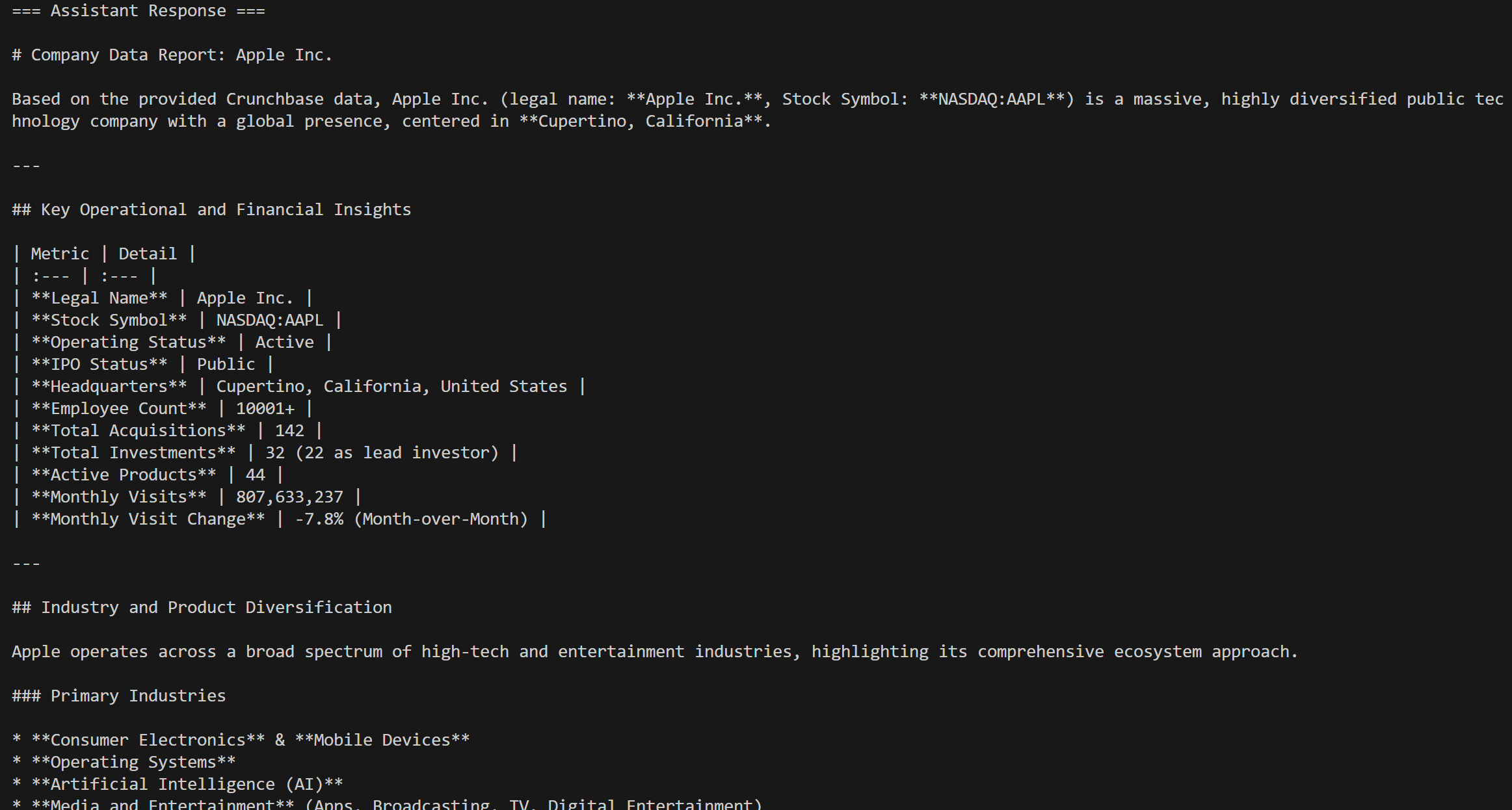
Task: Click the "Detail" table column header
Action: click(x=148, y=254)
